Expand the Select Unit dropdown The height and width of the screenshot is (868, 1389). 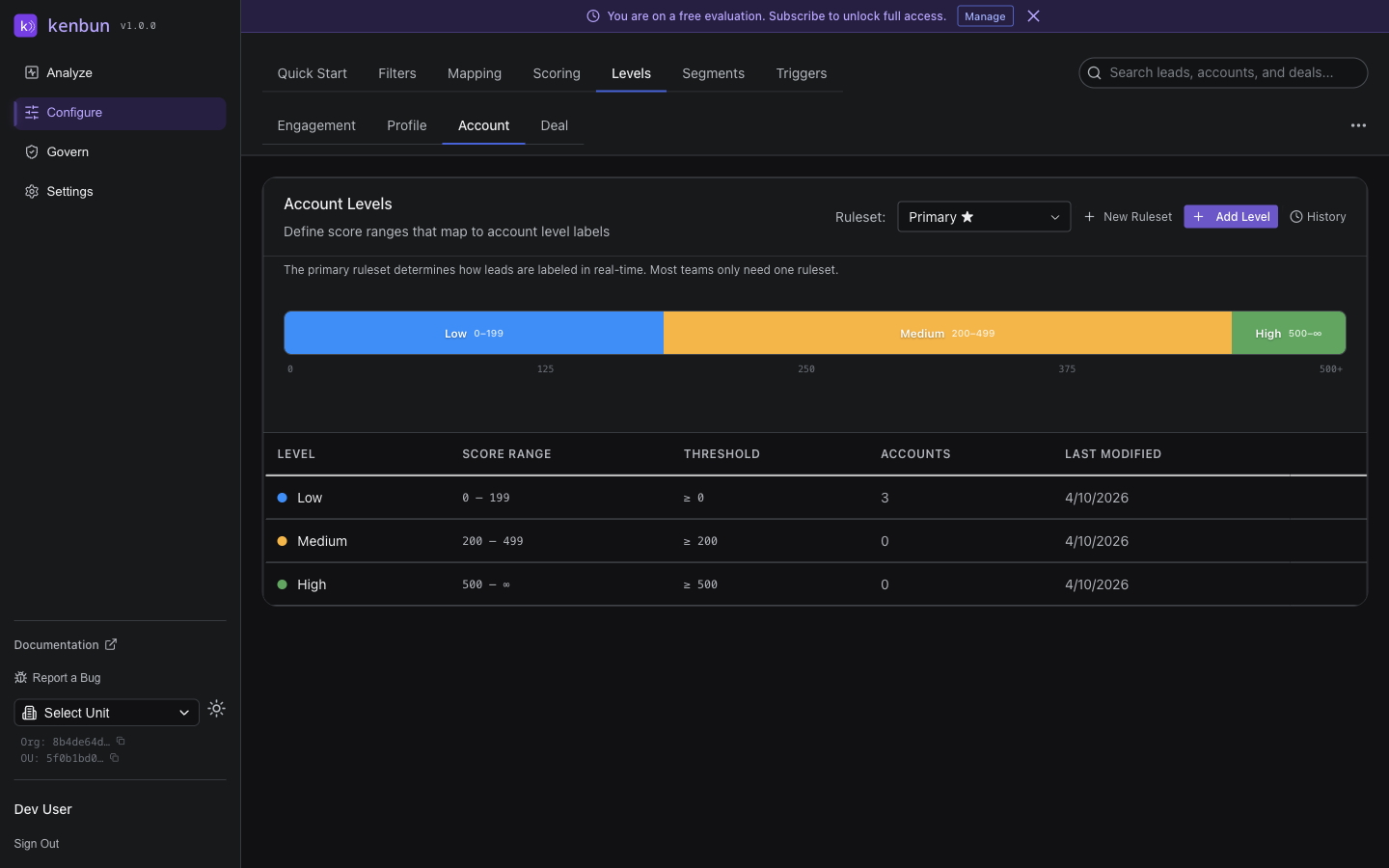[106, 713]
